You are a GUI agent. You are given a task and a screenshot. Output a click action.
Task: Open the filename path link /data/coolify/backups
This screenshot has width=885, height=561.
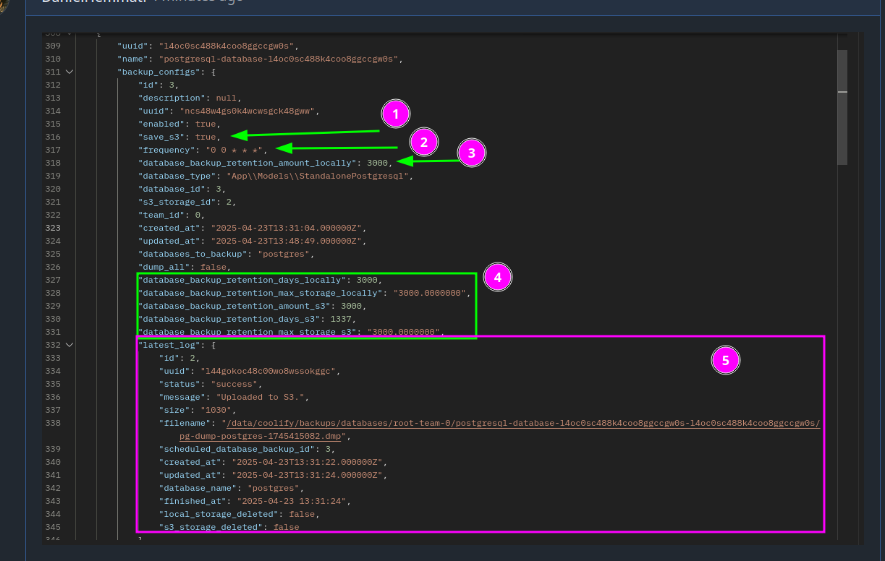[x=523, y=423]
